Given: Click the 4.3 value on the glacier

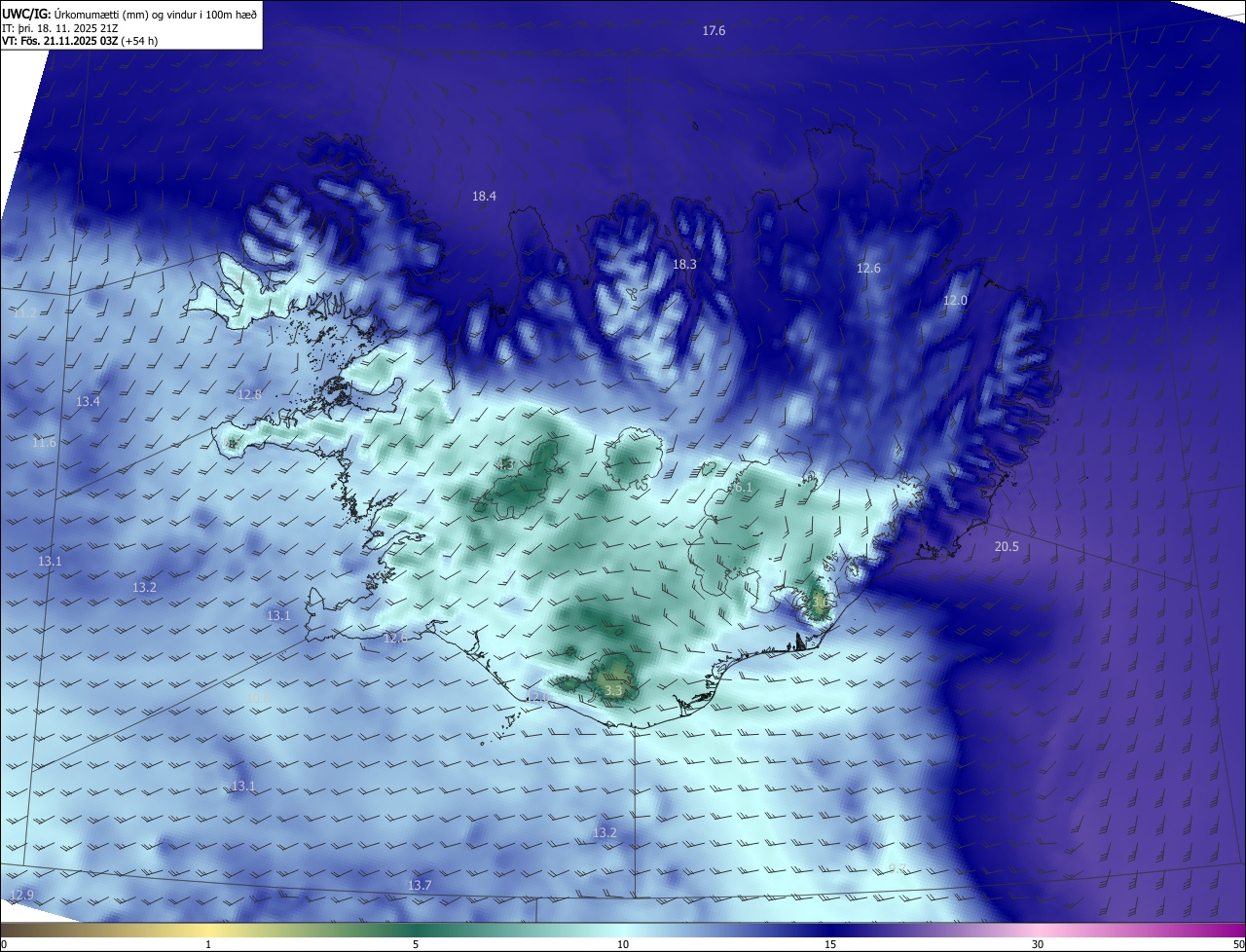Looking at the screenshot, I should point(505,465).
